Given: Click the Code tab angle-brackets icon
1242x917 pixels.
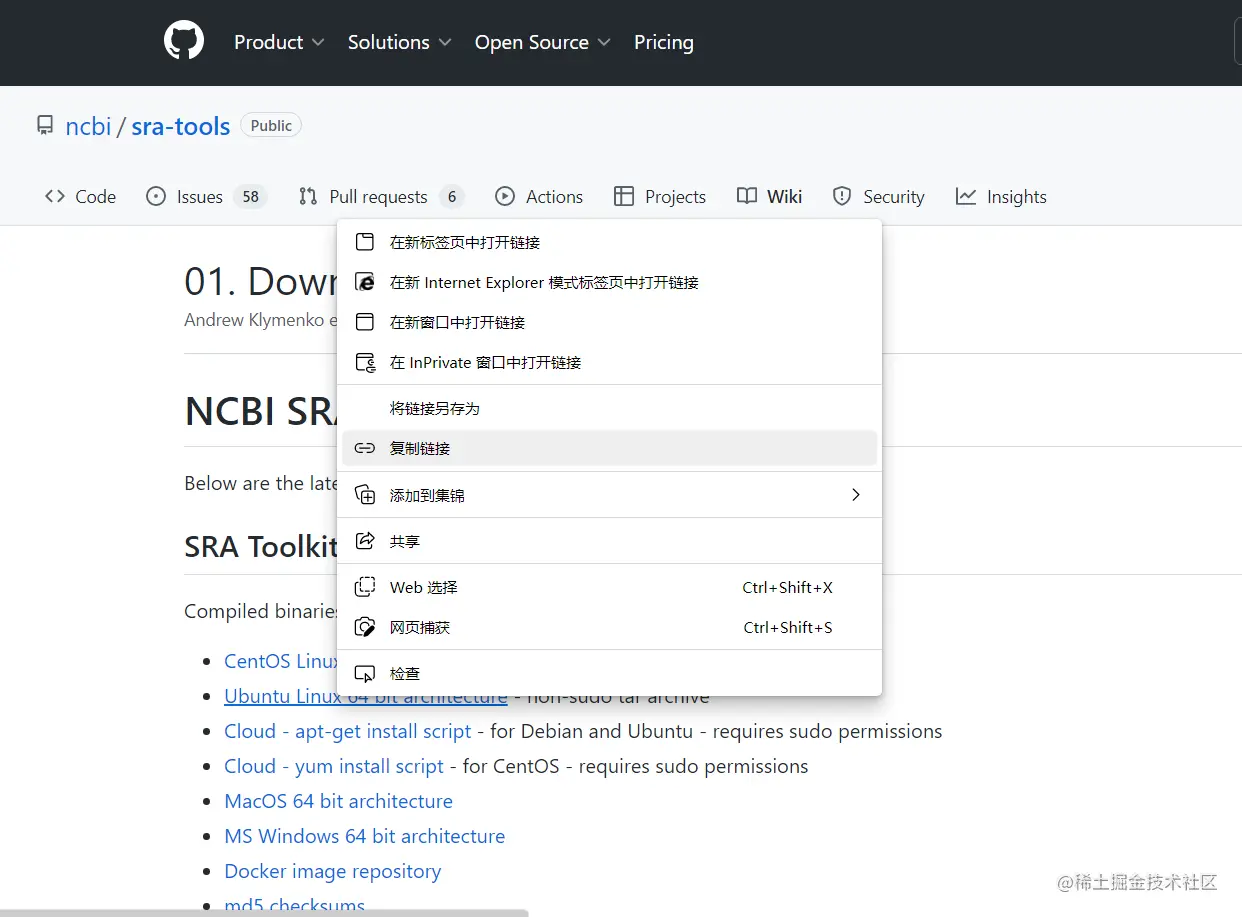Looking at the screenshot, I should point(55,196).
